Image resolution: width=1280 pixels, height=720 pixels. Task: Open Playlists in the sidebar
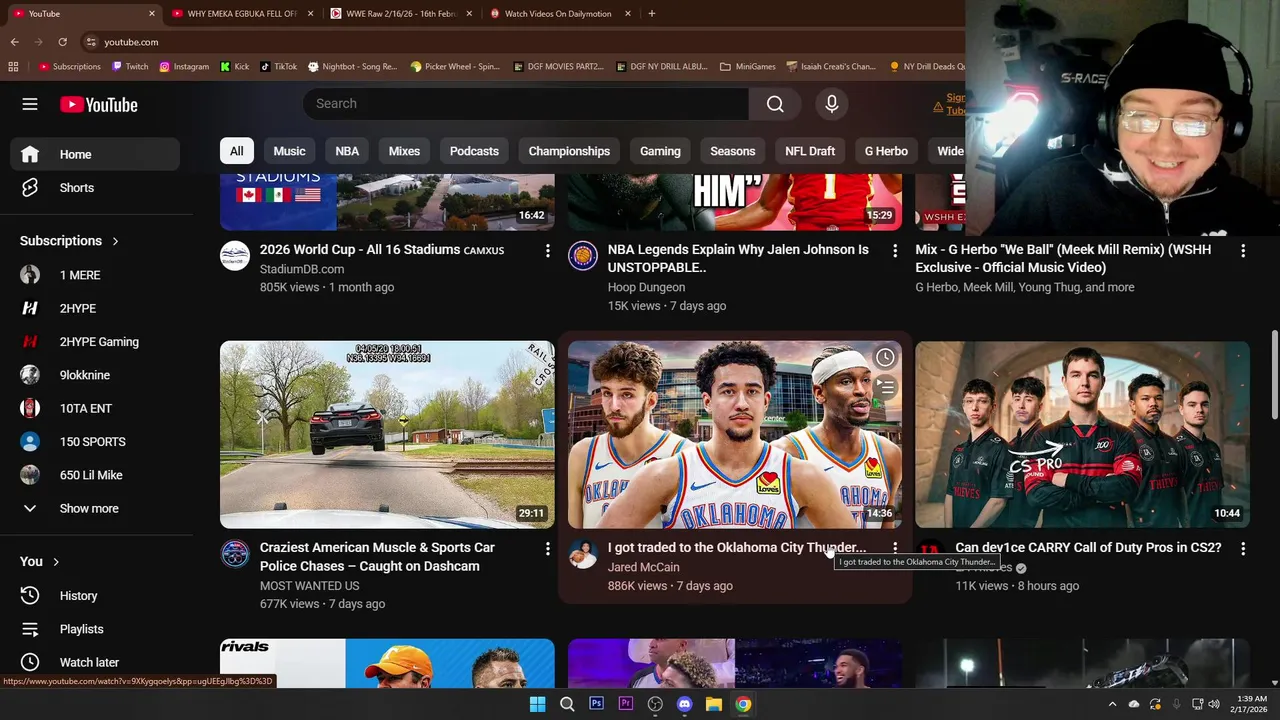(95, 629)
